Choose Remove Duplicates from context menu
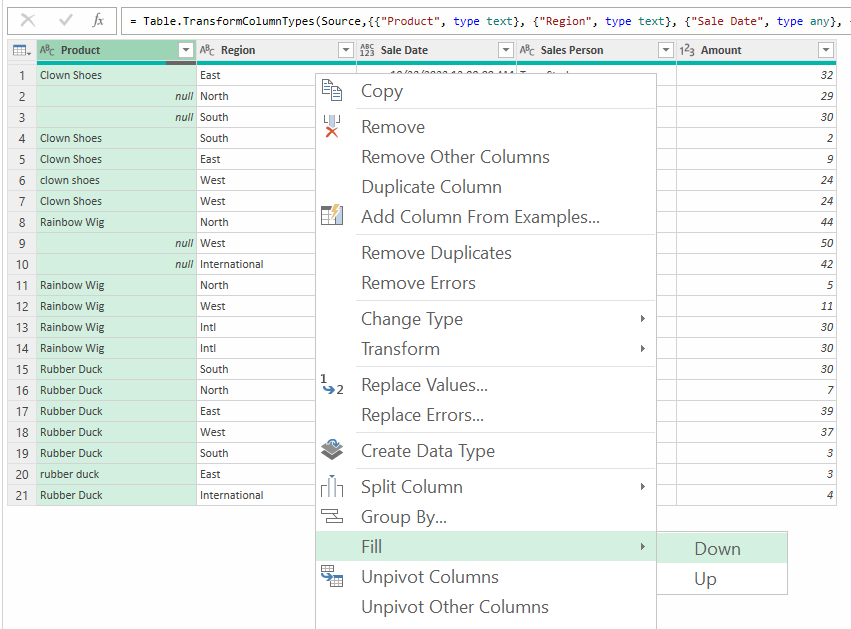Image resolution: width=851 pixels, height=629 pixels. (x=436, y=253)
